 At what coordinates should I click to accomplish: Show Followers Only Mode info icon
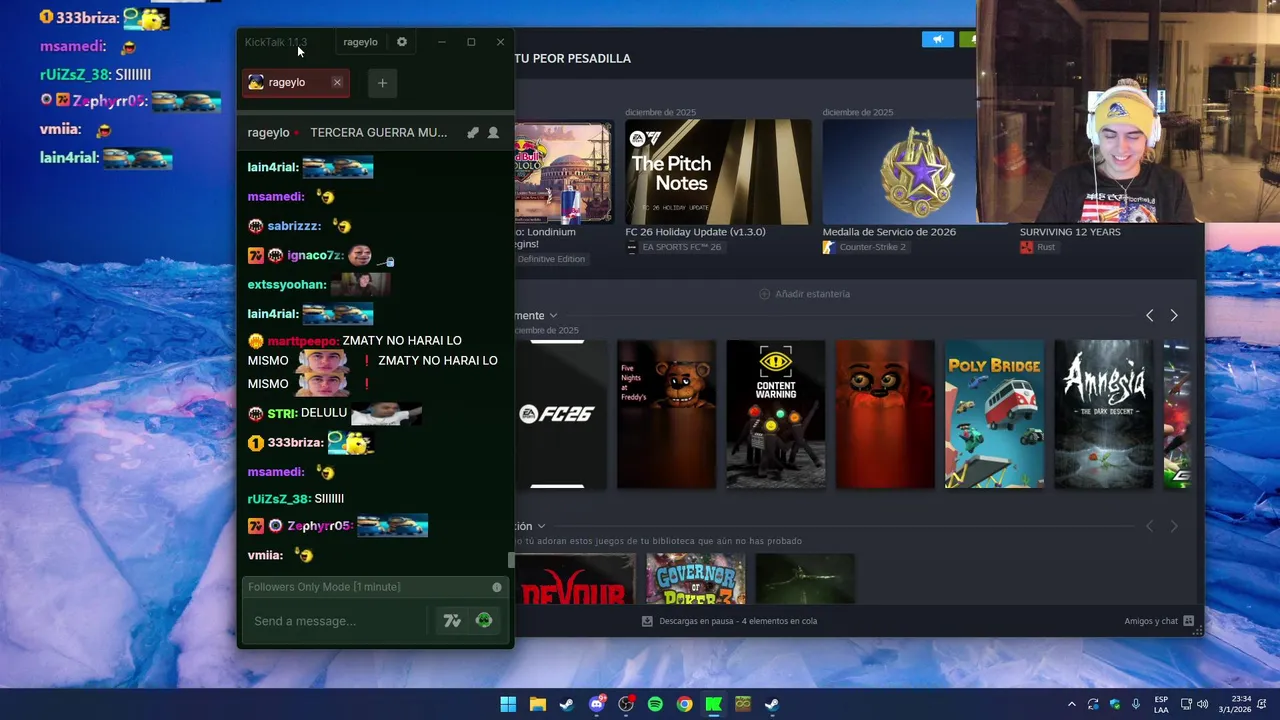(497, 587)
